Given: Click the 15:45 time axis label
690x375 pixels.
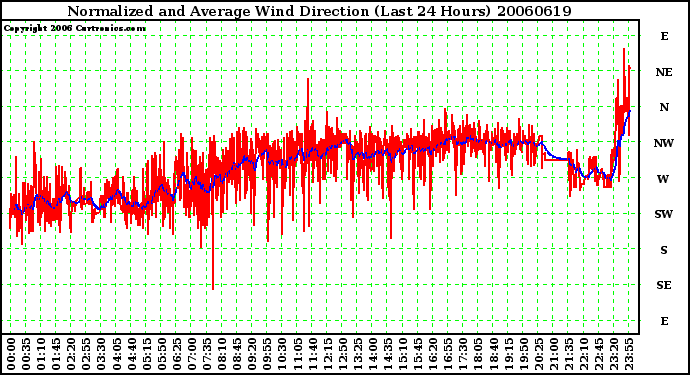Looking at the screenshot, I should tap(418, 354).
